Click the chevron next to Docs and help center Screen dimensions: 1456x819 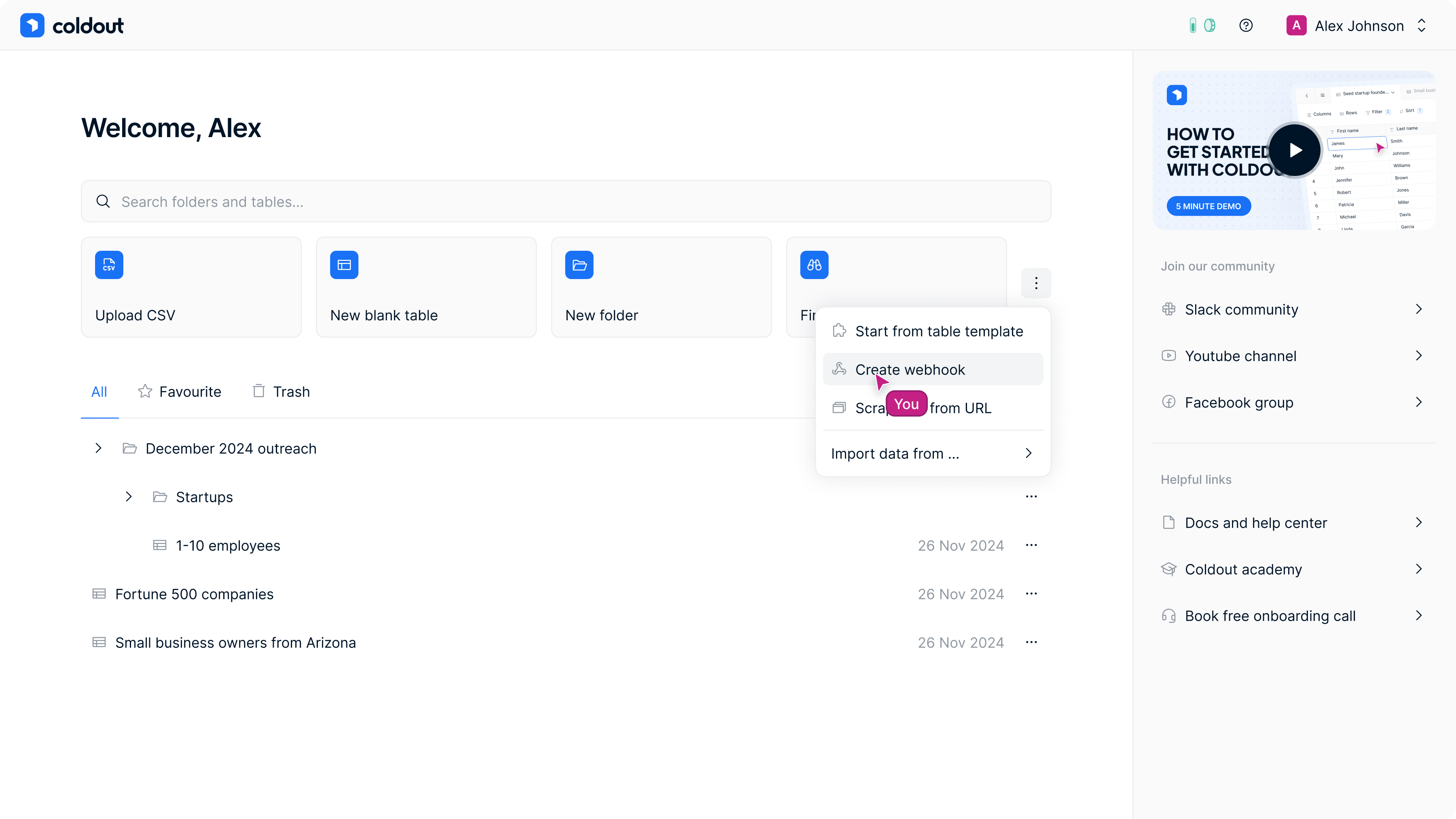point(1419,522)
